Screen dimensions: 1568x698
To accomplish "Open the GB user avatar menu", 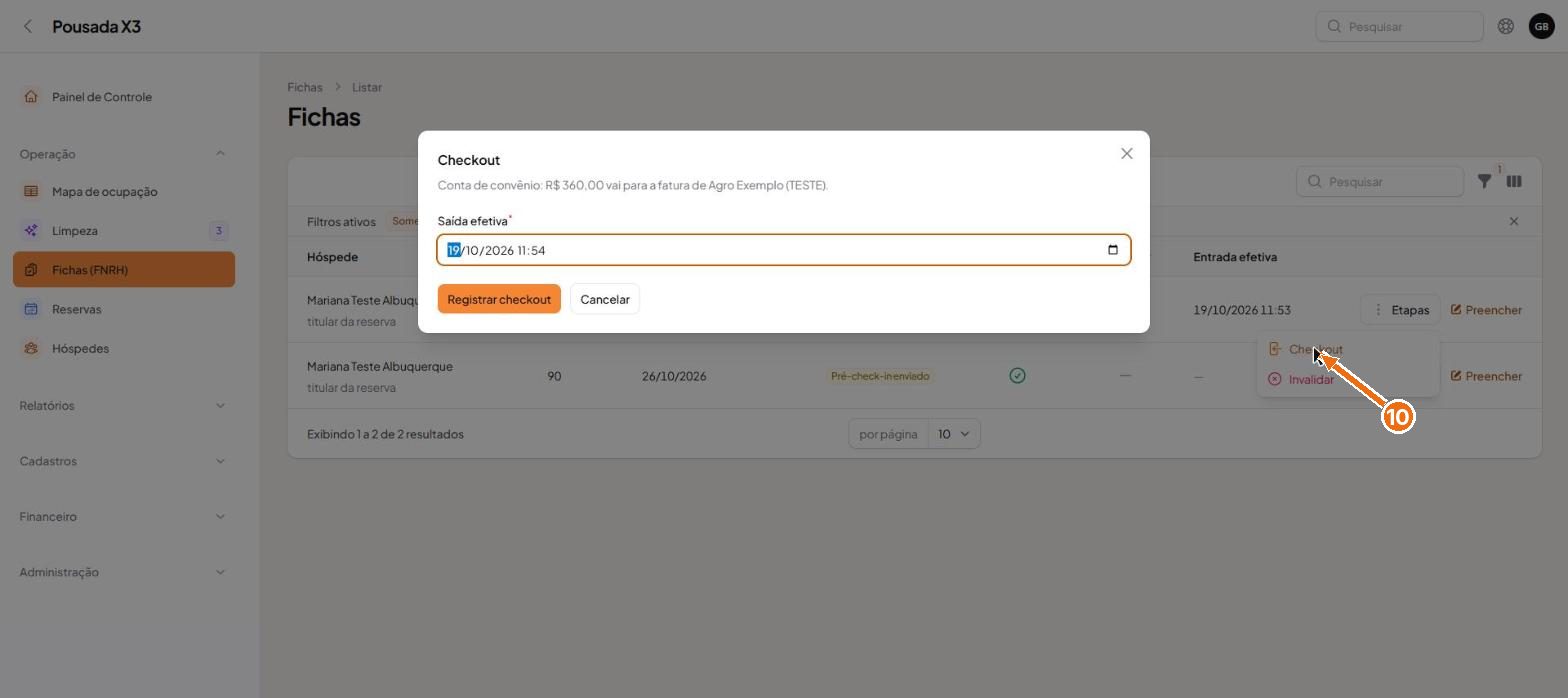I will pos(1541,27).
